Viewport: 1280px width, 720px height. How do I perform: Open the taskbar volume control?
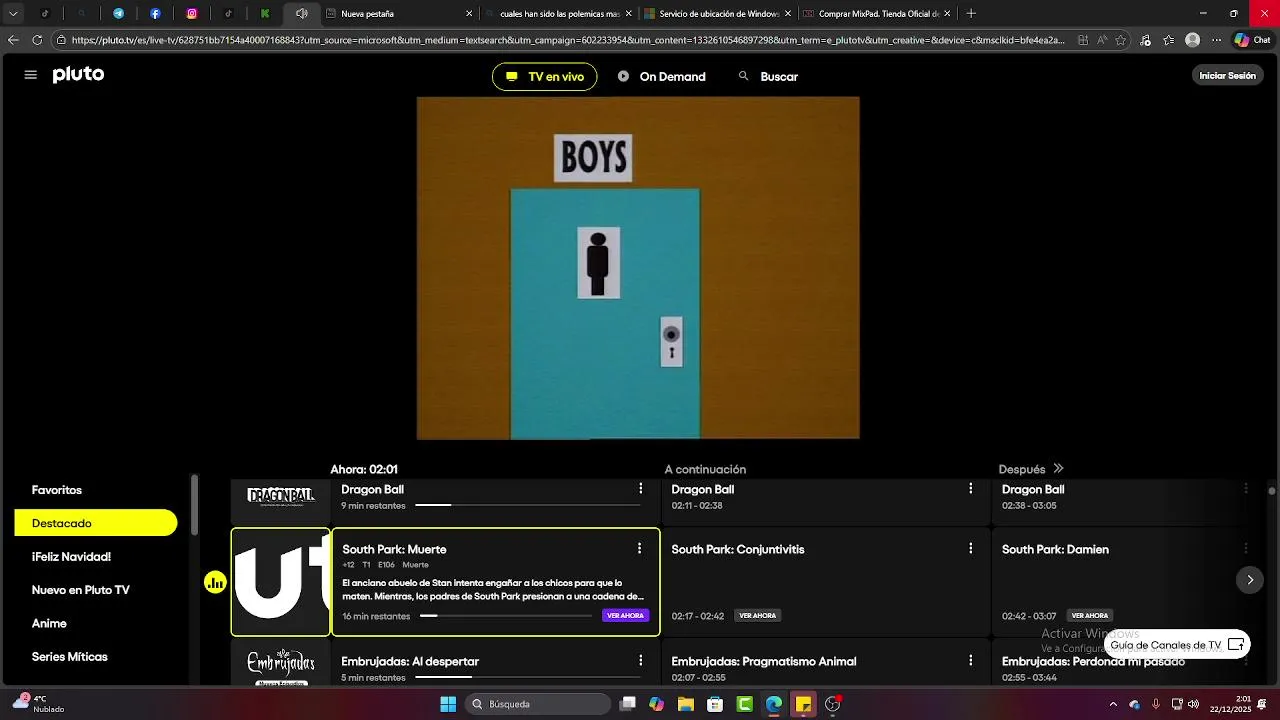1193,704
